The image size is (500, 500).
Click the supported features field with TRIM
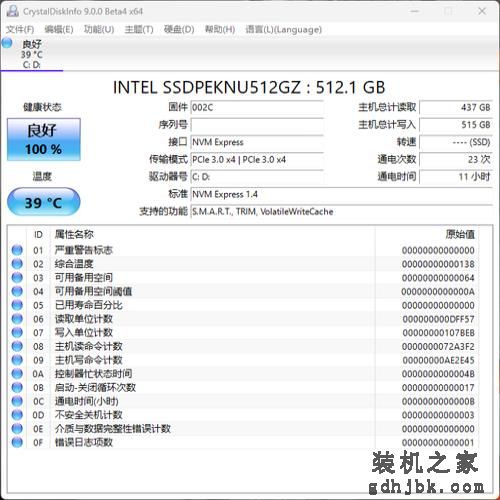342,212
